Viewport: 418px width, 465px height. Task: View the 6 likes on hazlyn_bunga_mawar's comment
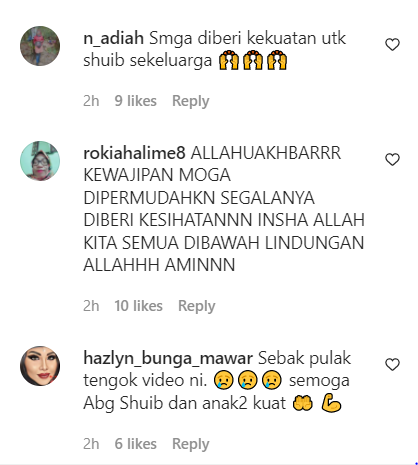136,444
